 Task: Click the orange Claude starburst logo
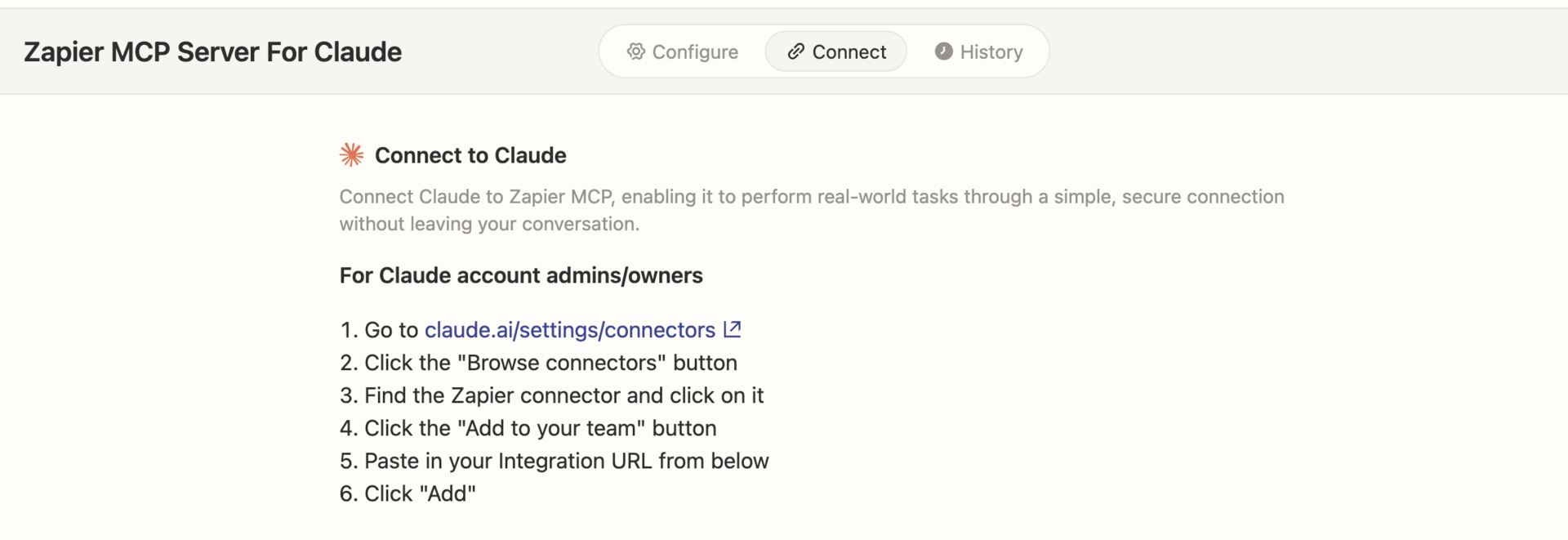pos(352,154)
